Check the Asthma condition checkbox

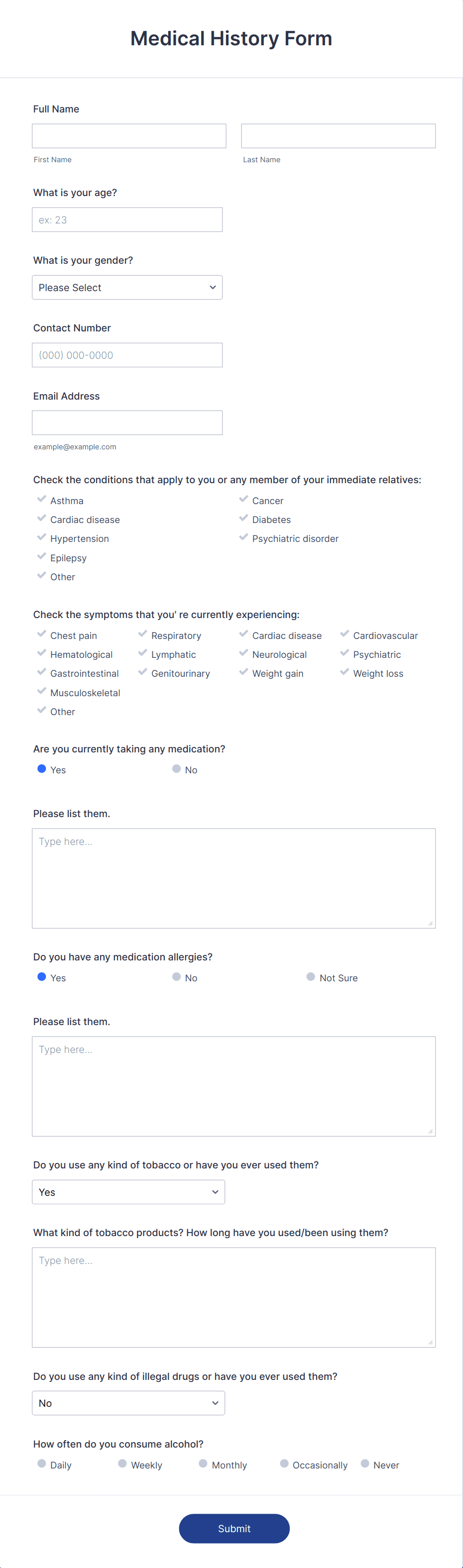pos(41,499)
